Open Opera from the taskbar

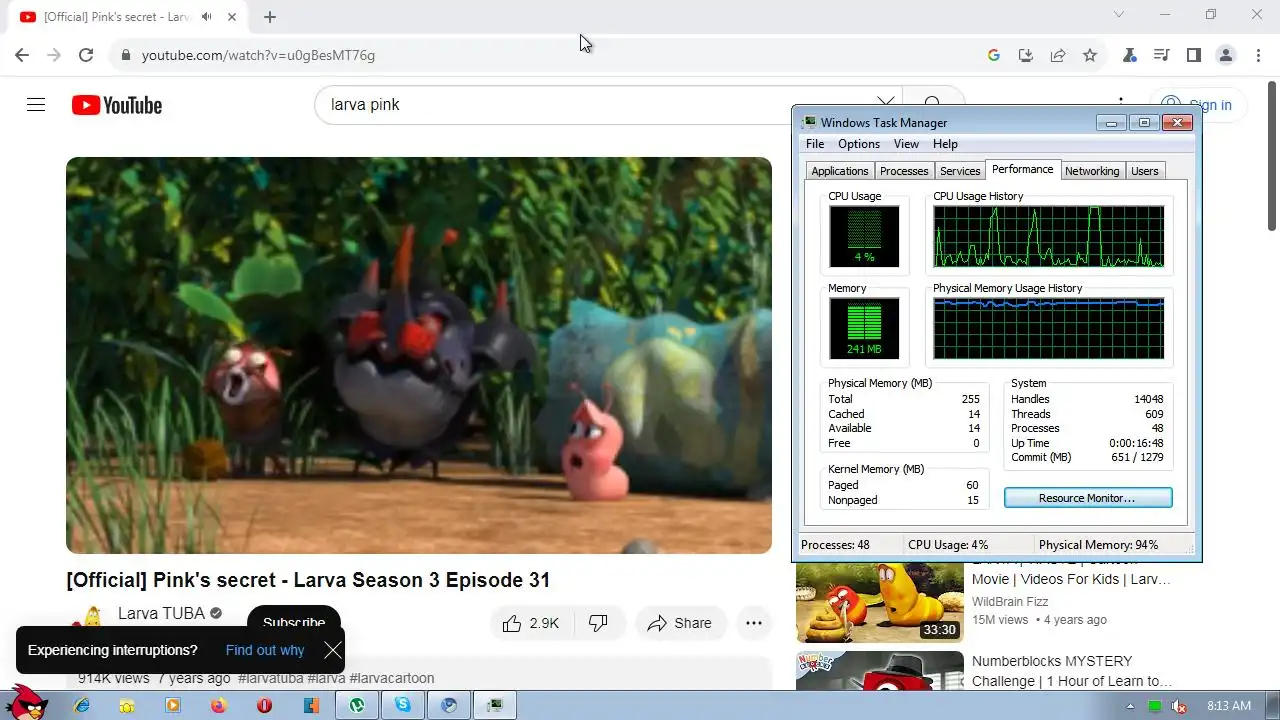[x=265, y=706]
